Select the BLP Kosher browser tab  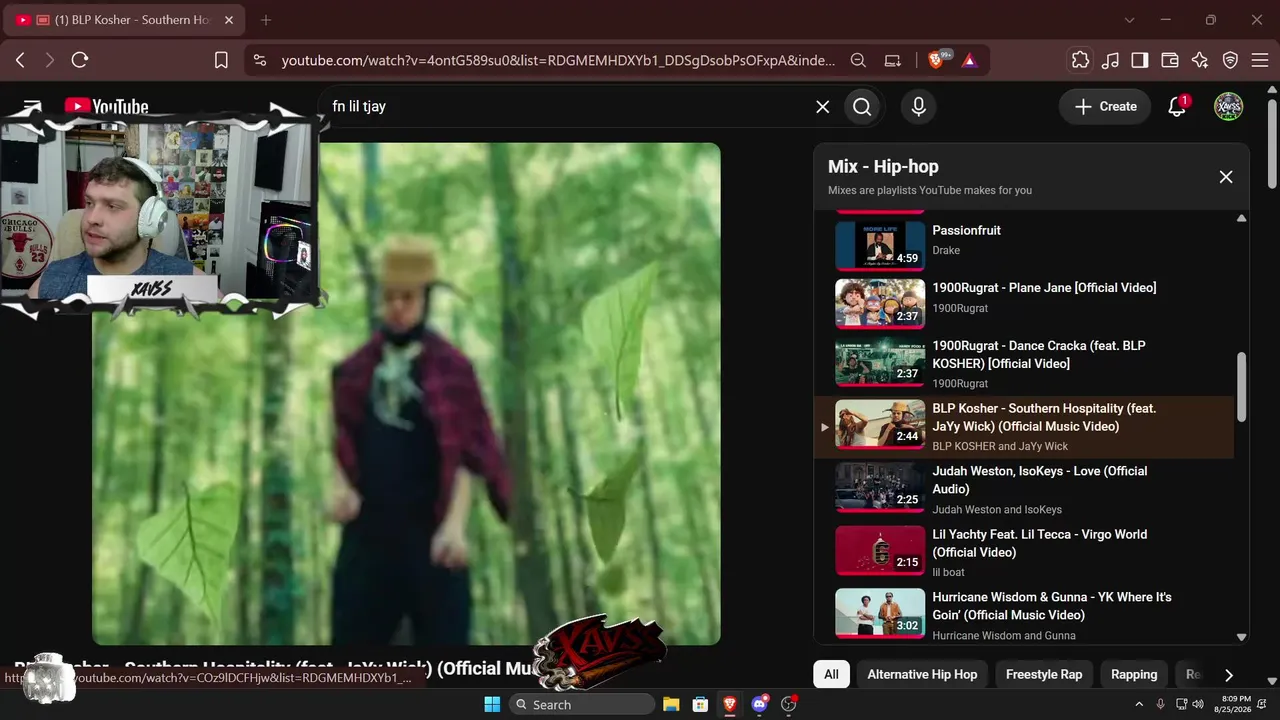[123, 20]
